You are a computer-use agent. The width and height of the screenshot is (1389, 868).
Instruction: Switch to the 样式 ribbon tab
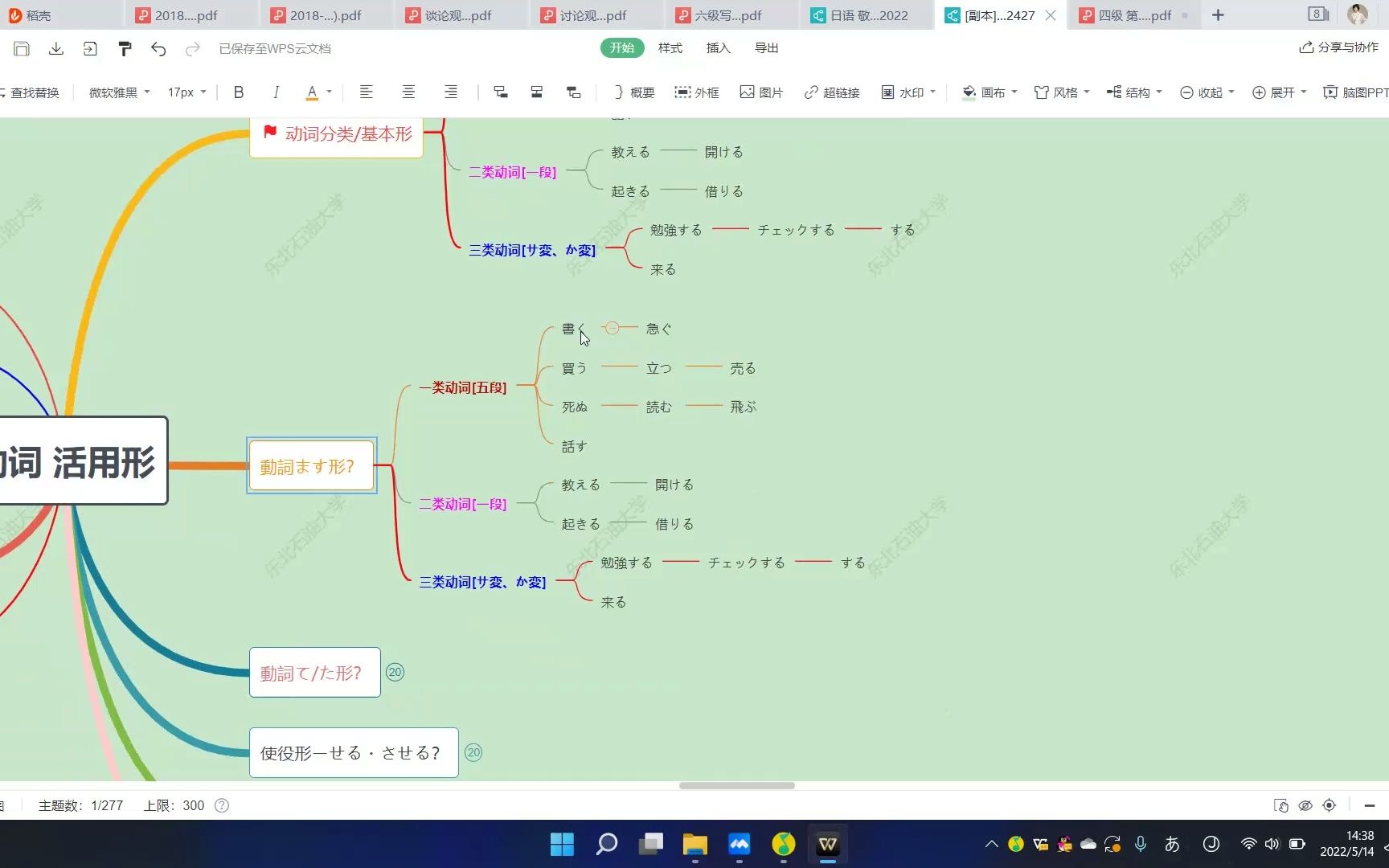coord(670,47)
